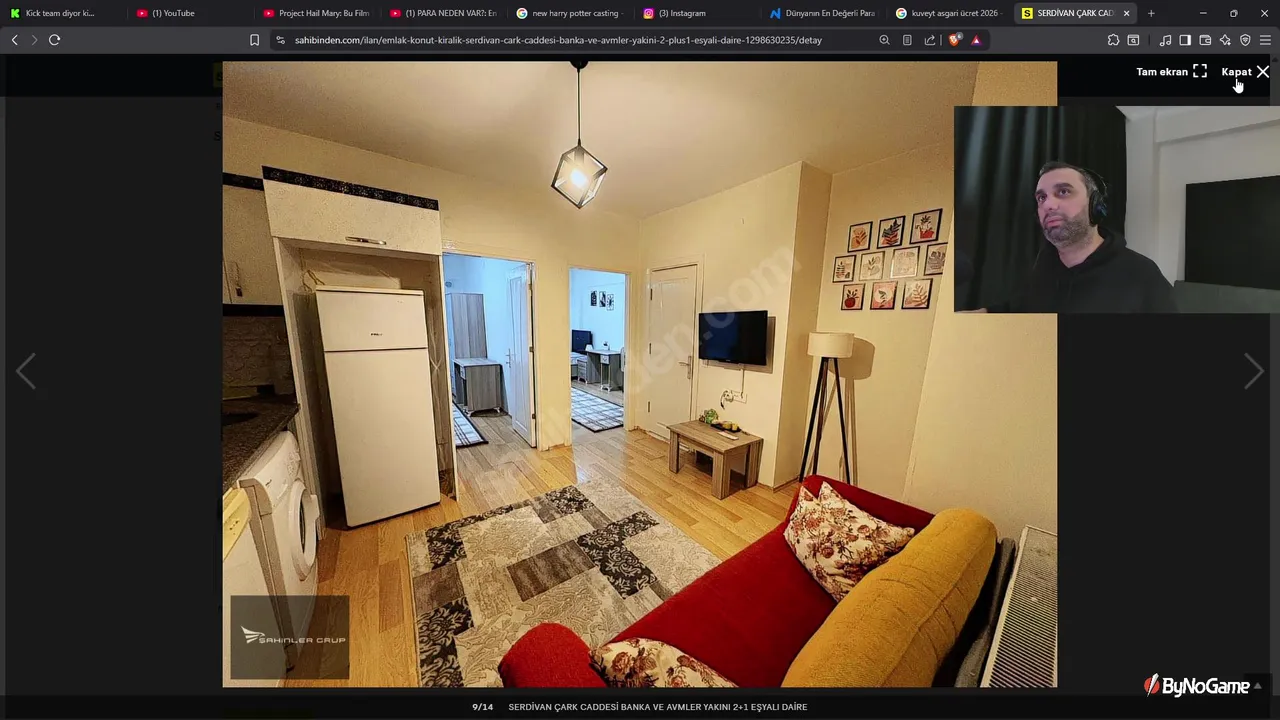Open the Brave VPN shield icon

(x=1245, y=40)
